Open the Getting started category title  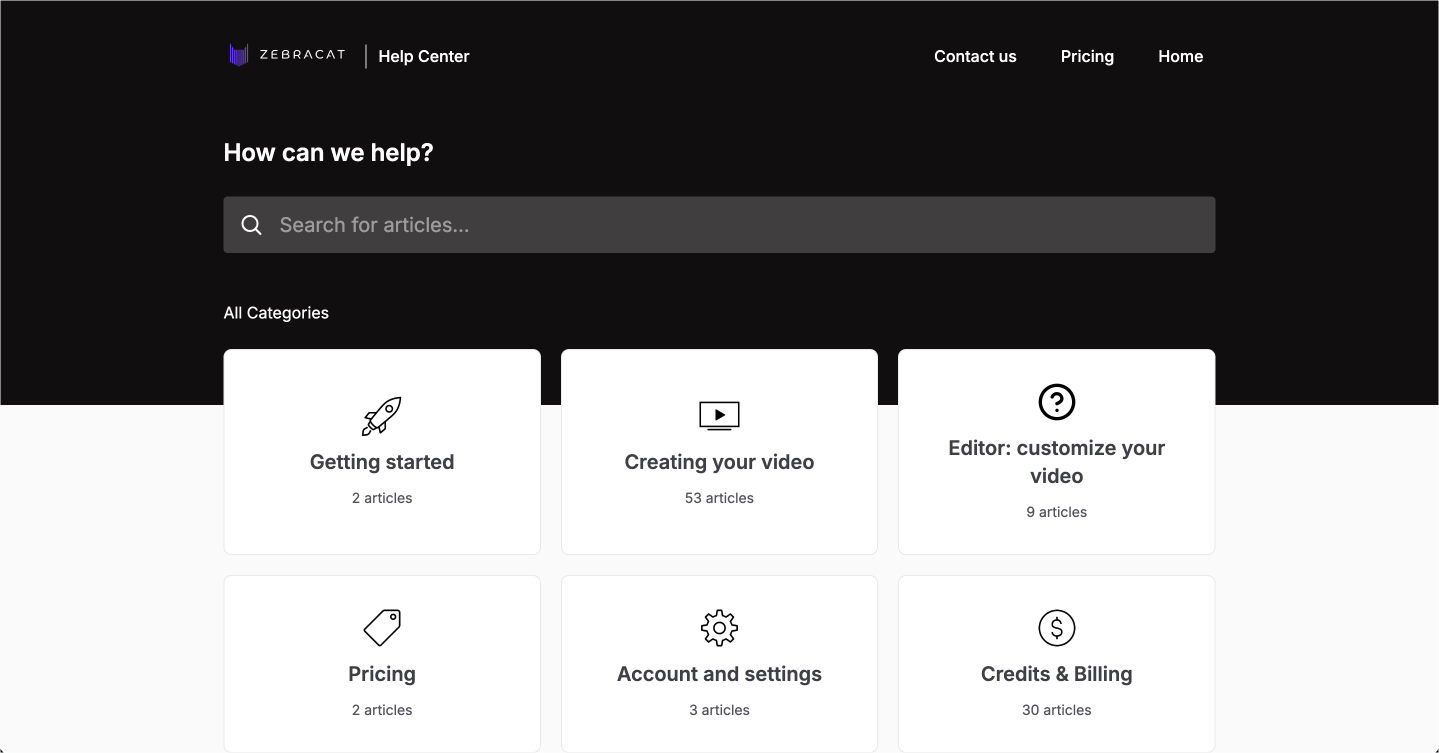pyautogui.click(x=382, y=462)
